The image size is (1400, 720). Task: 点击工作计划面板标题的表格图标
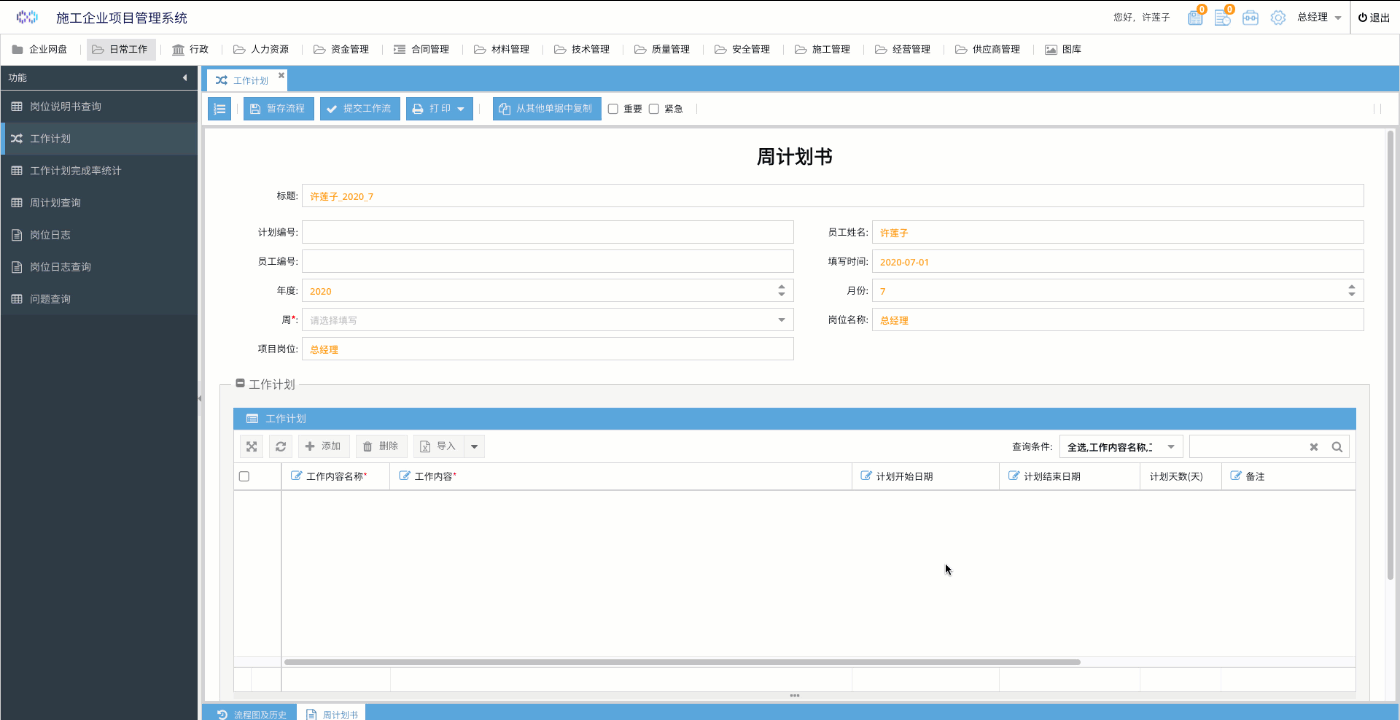point(251,418)
